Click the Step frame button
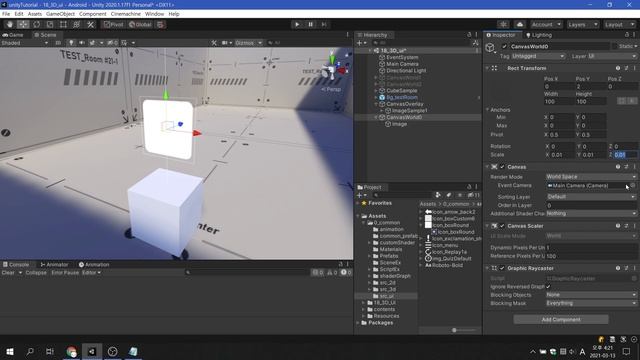Viewport: 640px width, 360px height. (x=324, y=24)
